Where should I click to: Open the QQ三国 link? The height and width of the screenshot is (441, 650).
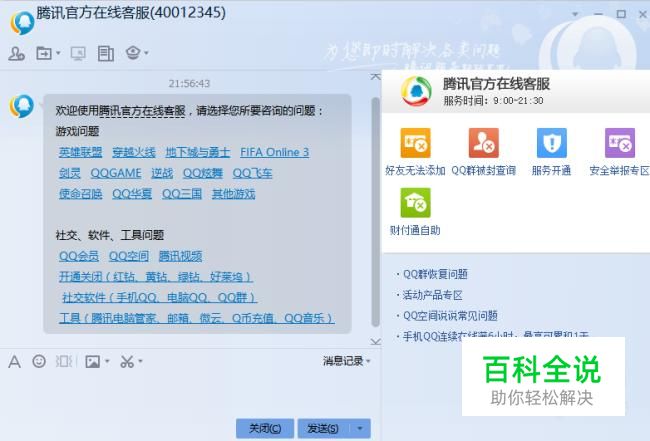point(182,194)
